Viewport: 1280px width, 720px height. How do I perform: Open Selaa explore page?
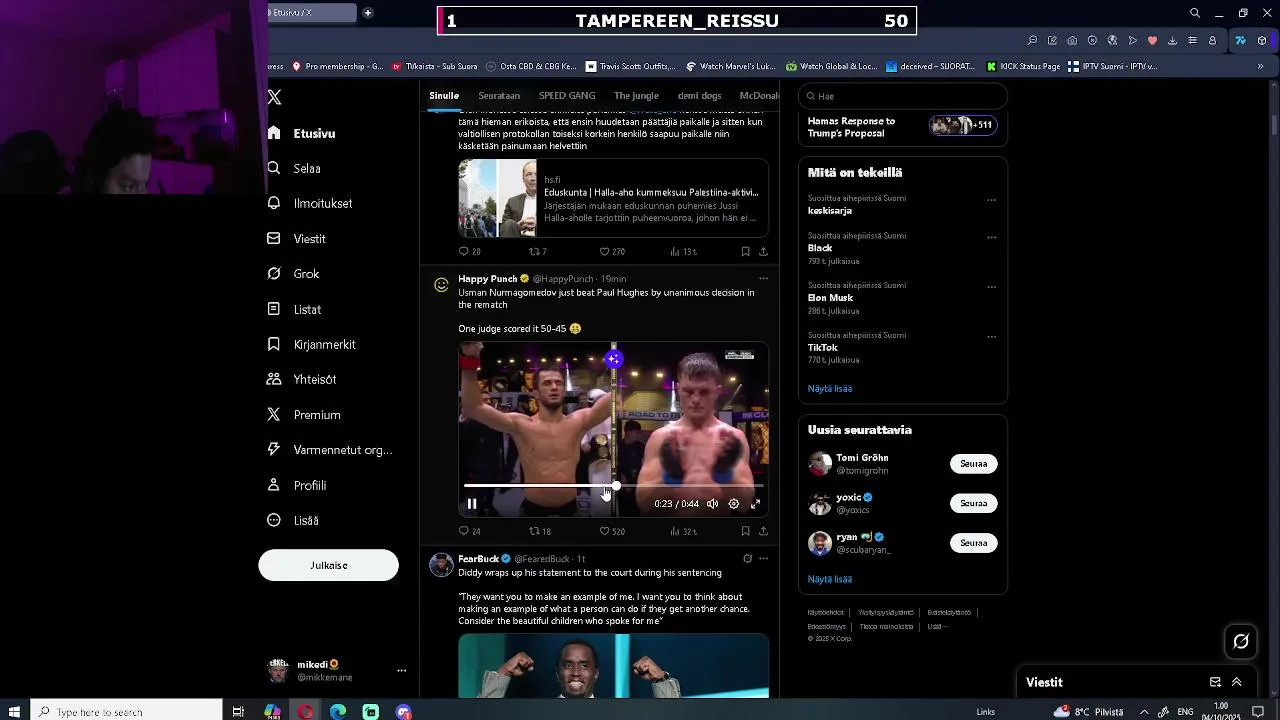[x=294, y=168]
